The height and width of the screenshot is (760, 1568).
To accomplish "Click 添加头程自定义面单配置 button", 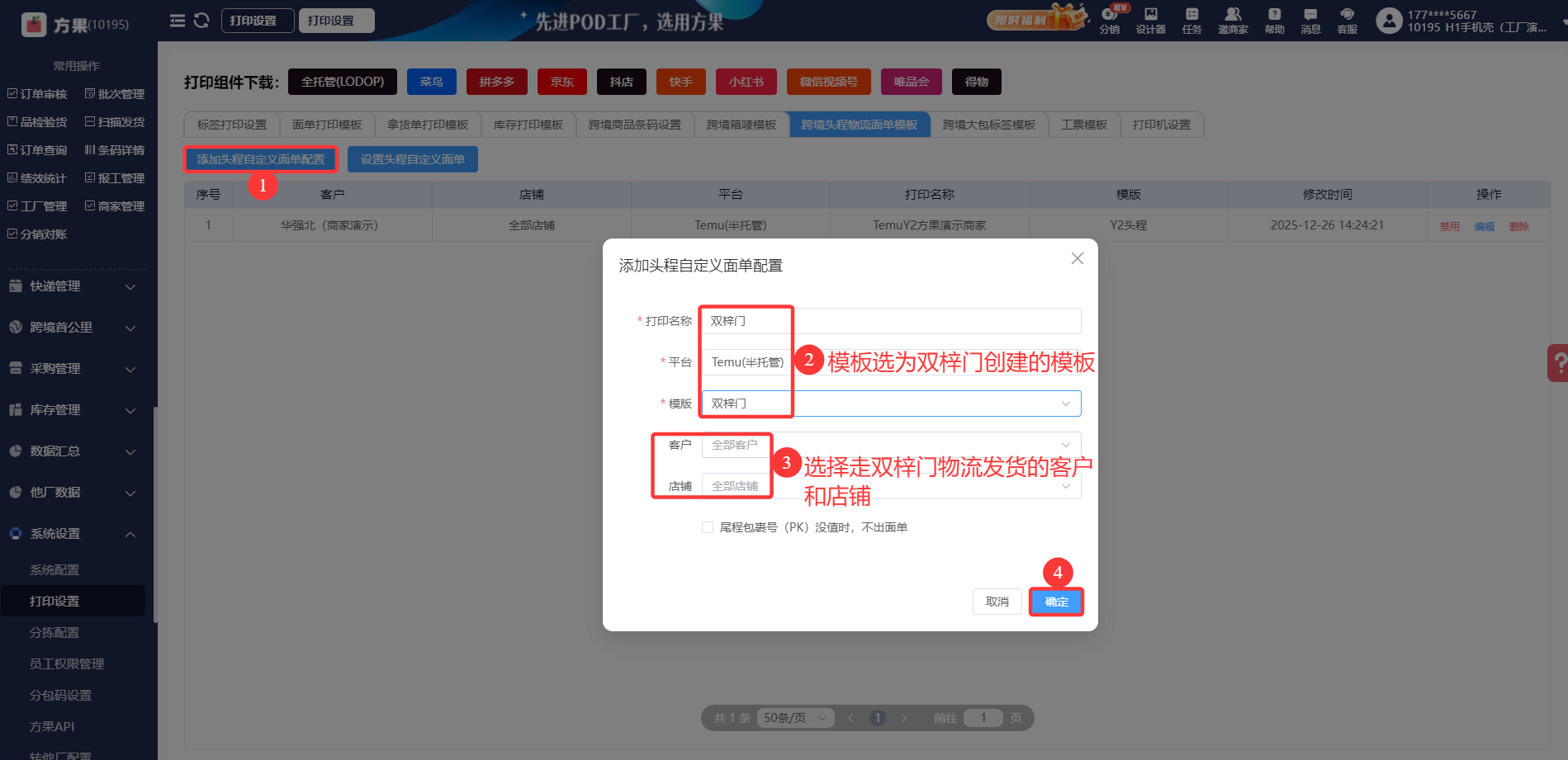I will coord(261,159).
